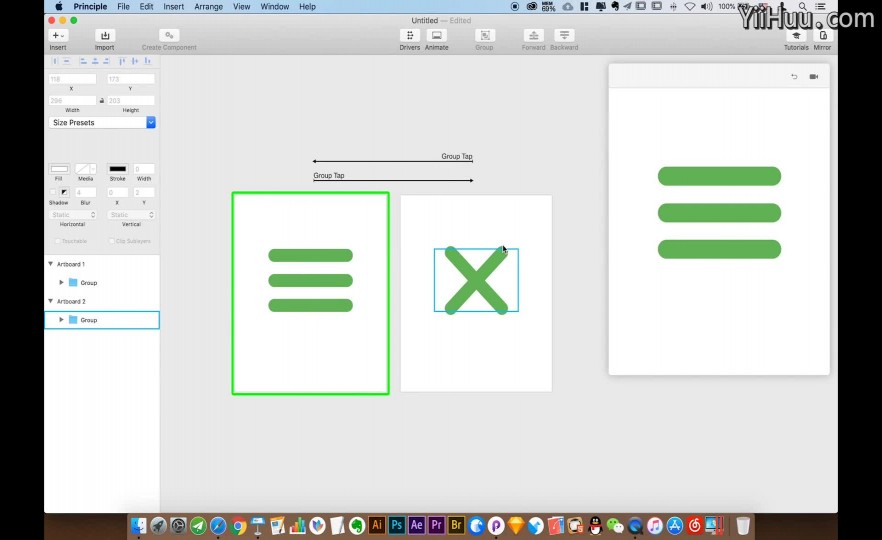This screenshot has height=540, width=882.
Task: Open the Size Presets dropdown
Action: (x=102, y=123)
